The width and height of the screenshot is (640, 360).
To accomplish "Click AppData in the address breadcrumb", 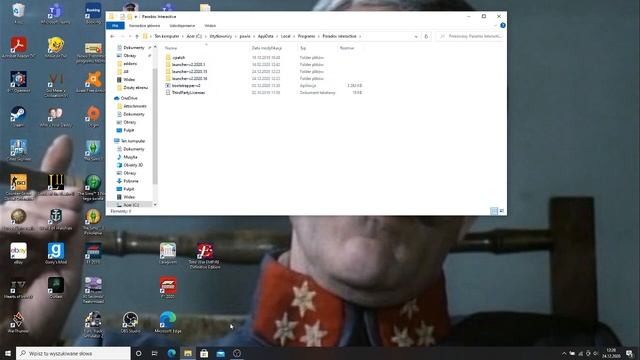I will click(x=265, y=36).
